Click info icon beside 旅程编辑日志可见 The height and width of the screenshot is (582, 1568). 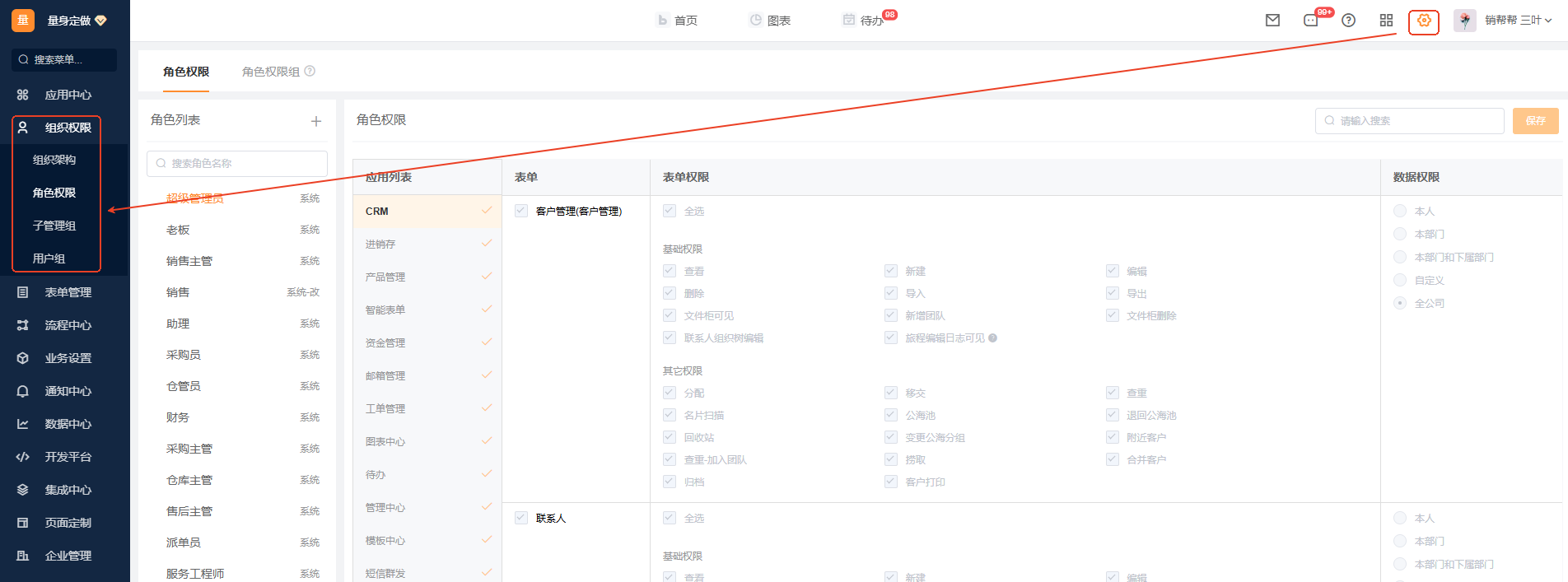[992, 338]
